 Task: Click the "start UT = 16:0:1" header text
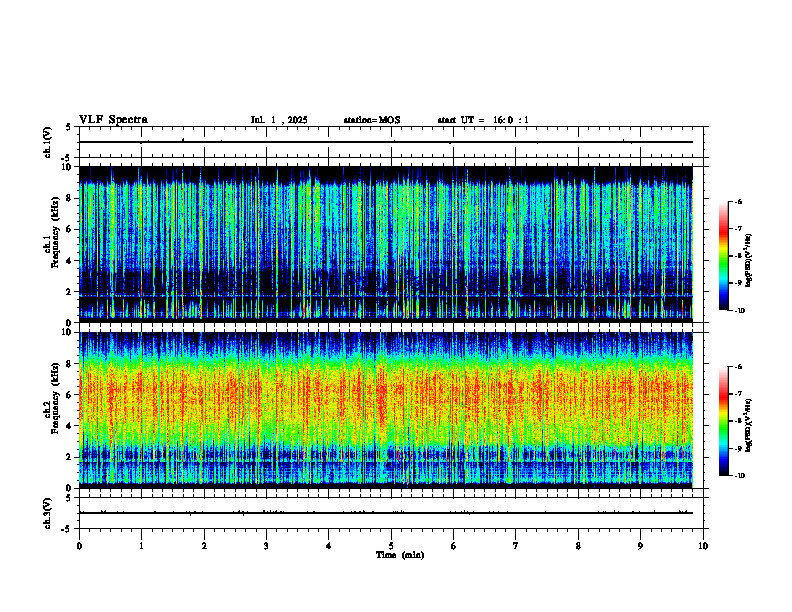(x=483, y=120)
